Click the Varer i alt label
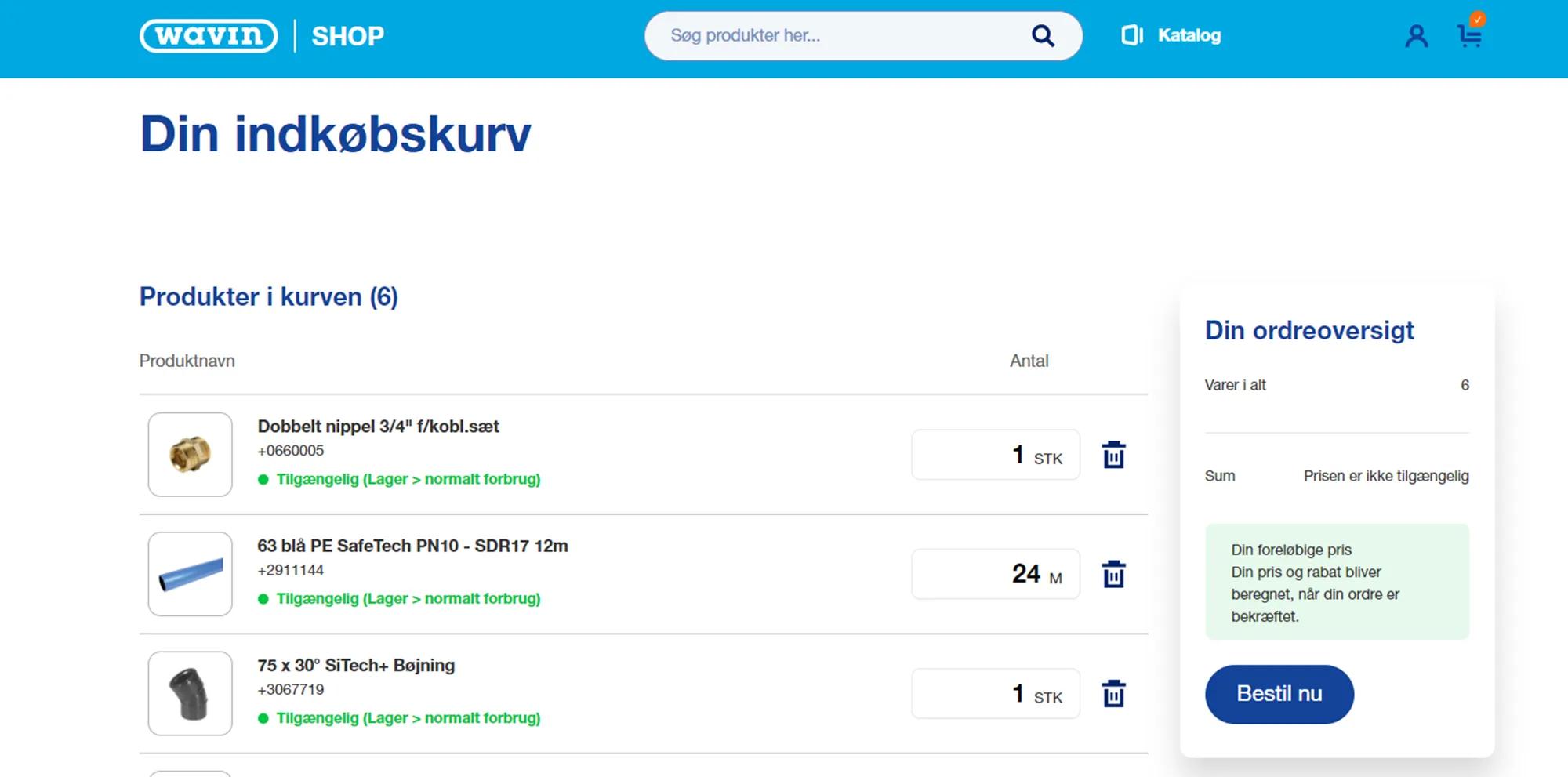 1235,385
